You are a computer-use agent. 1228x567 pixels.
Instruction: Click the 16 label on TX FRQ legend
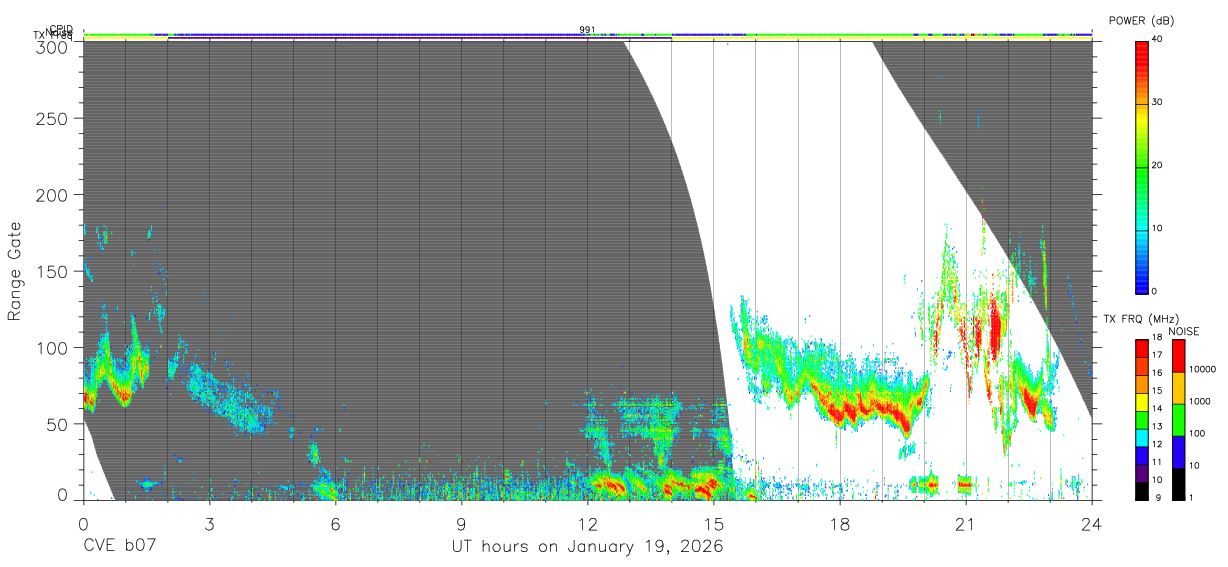click(1155, 373)
